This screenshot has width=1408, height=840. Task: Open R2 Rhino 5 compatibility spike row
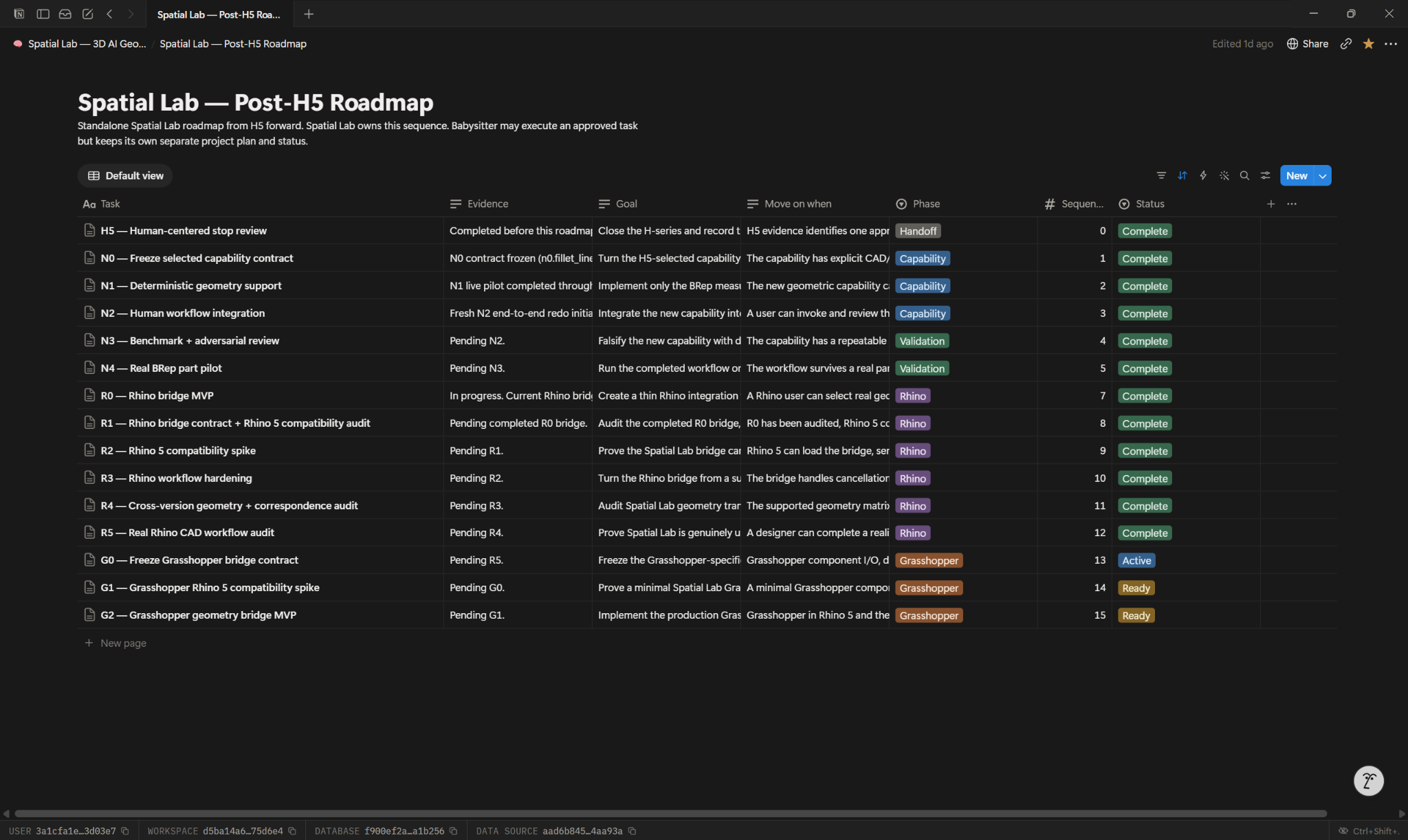[x=178, y=450]
